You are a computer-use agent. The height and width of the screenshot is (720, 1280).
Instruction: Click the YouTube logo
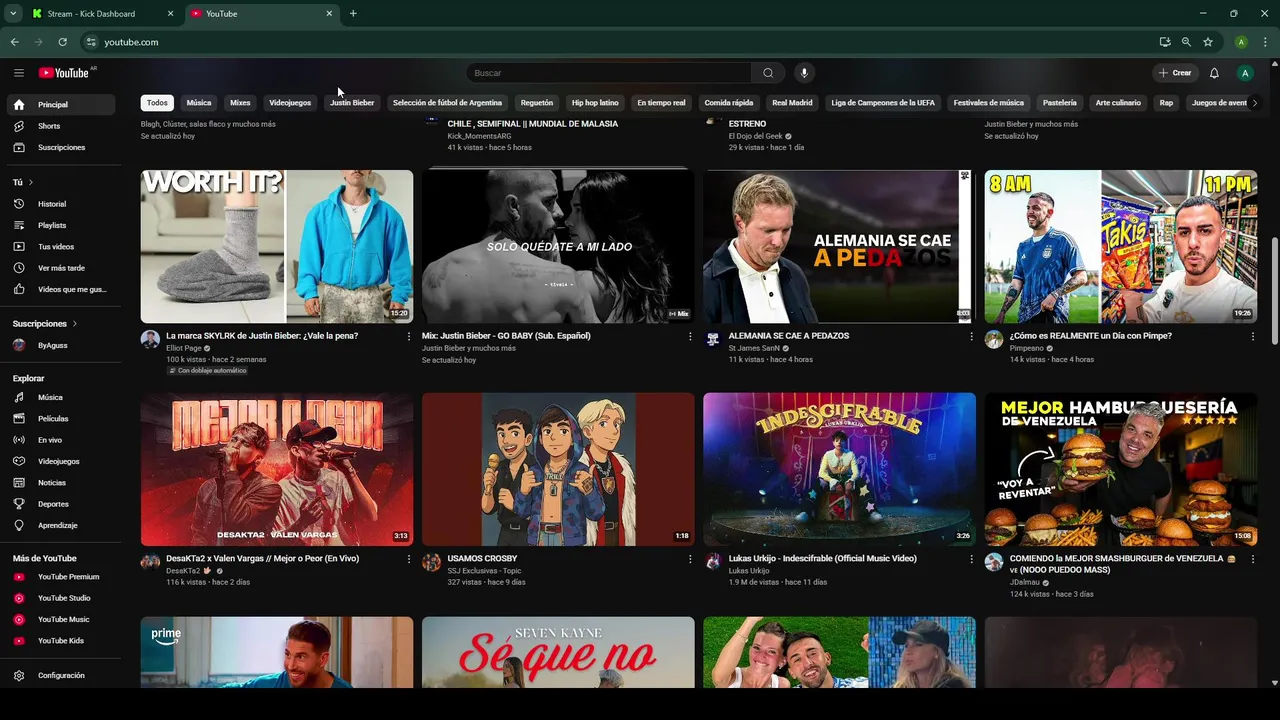click(65, 73)
